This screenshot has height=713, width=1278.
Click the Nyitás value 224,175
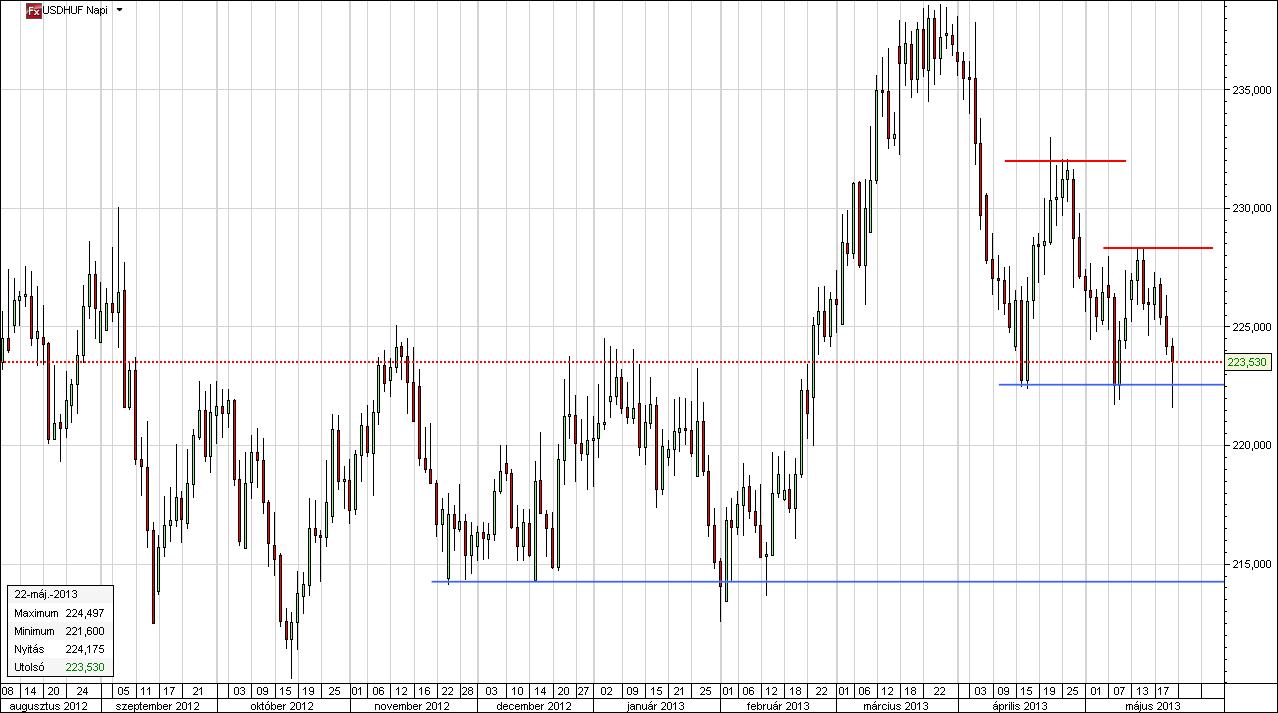click(x=84, y=649)
